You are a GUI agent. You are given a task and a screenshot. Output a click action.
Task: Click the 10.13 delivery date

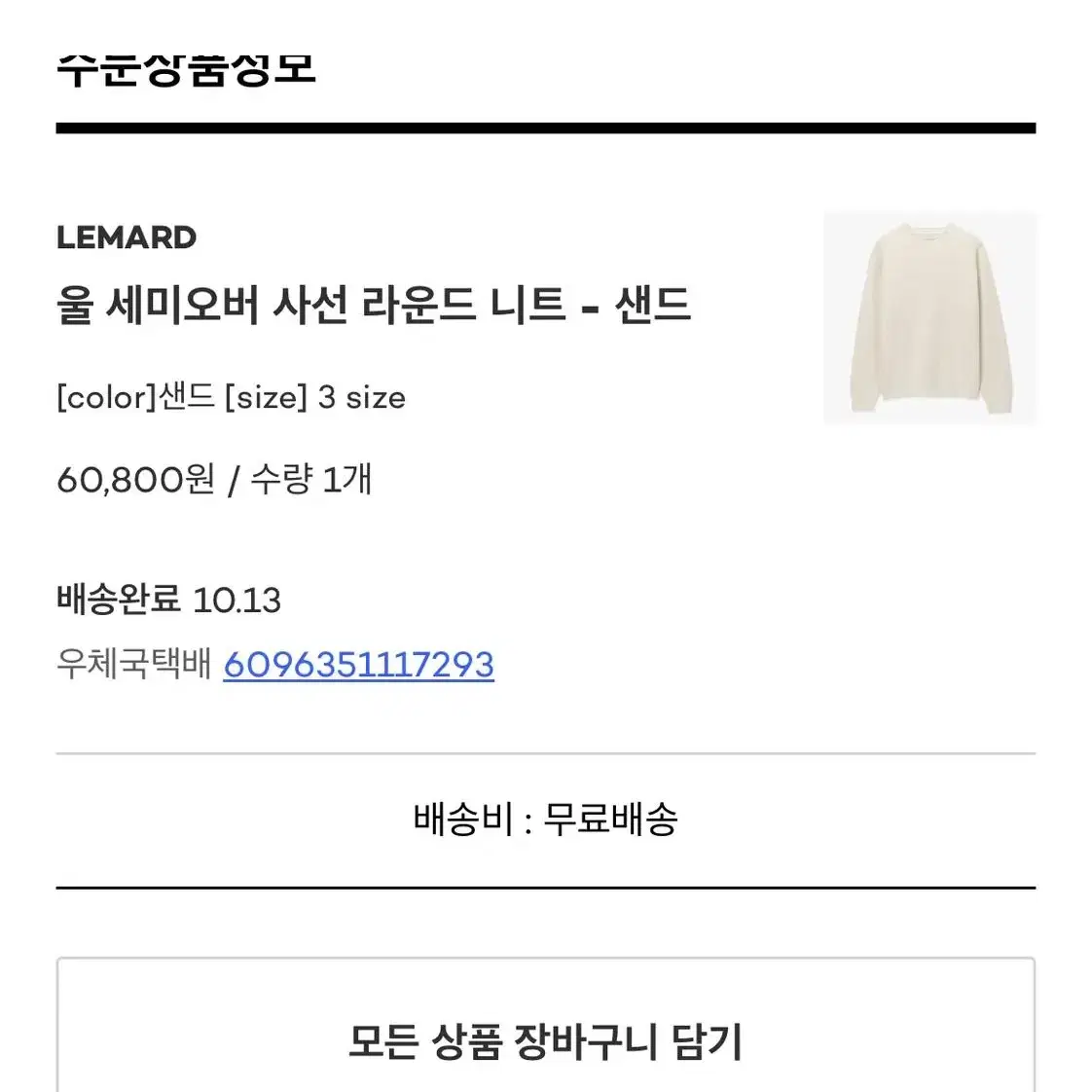point(237,601)
